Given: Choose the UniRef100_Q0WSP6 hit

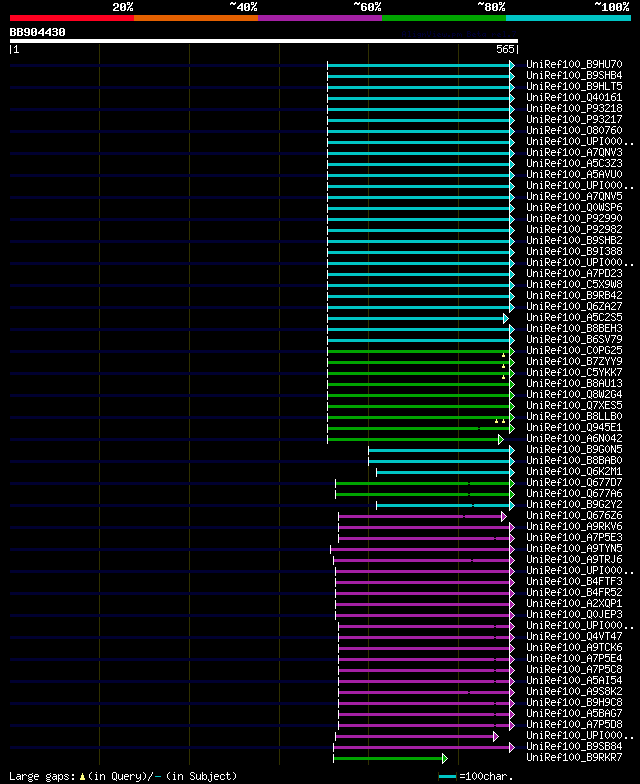Looking at the screenshot, I should (x=574, y=208).
